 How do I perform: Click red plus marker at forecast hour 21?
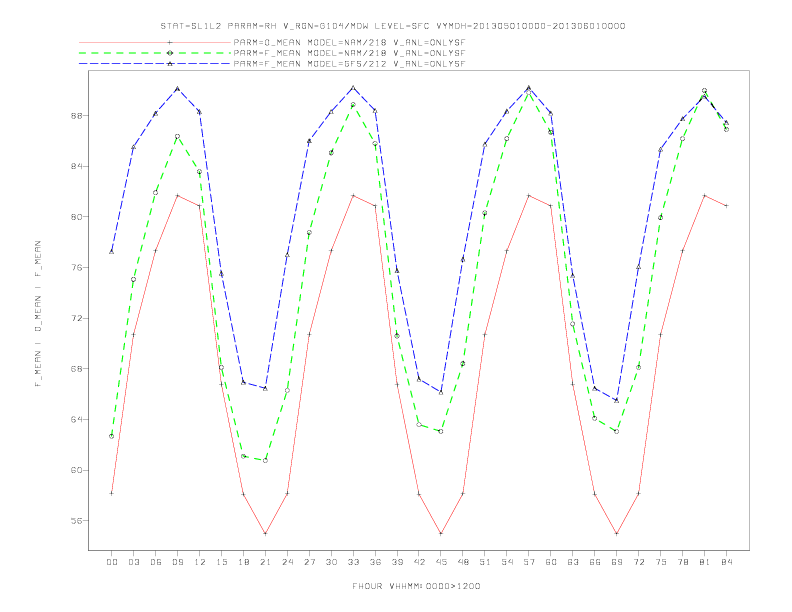coord(265,534)
